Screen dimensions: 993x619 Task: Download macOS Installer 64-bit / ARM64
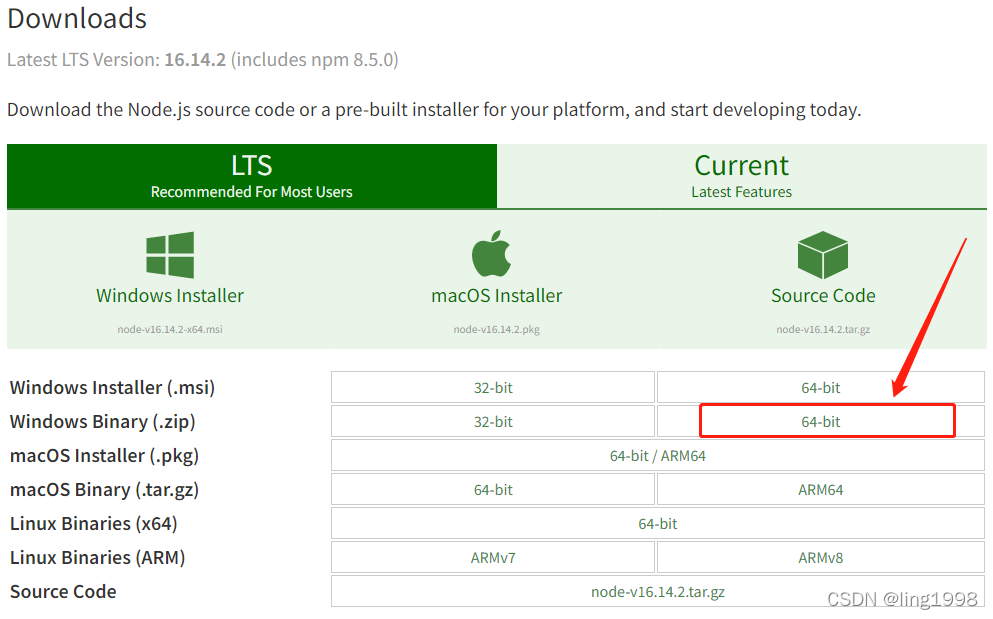pyautogui.click(x=657, y=456)
